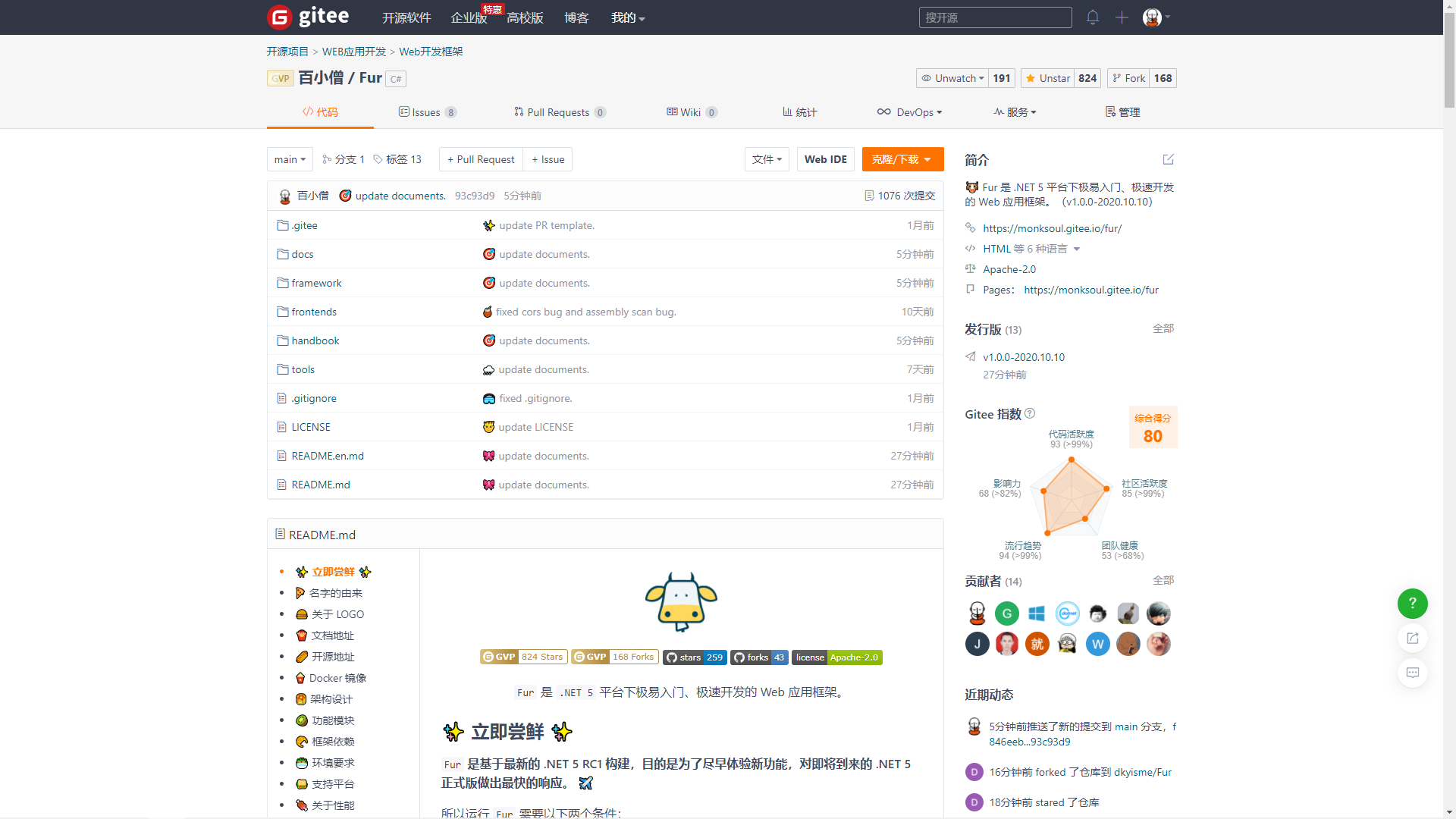Click the GVP badge beside the repo name
This screenshot has height=819, width=1456.
[280, 78]
